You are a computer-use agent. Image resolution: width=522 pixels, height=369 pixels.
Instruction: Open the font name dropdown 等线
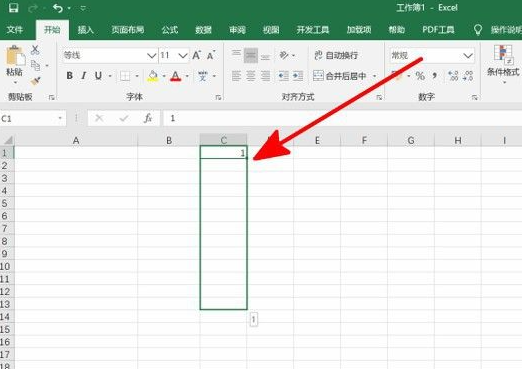click(110, 55)
